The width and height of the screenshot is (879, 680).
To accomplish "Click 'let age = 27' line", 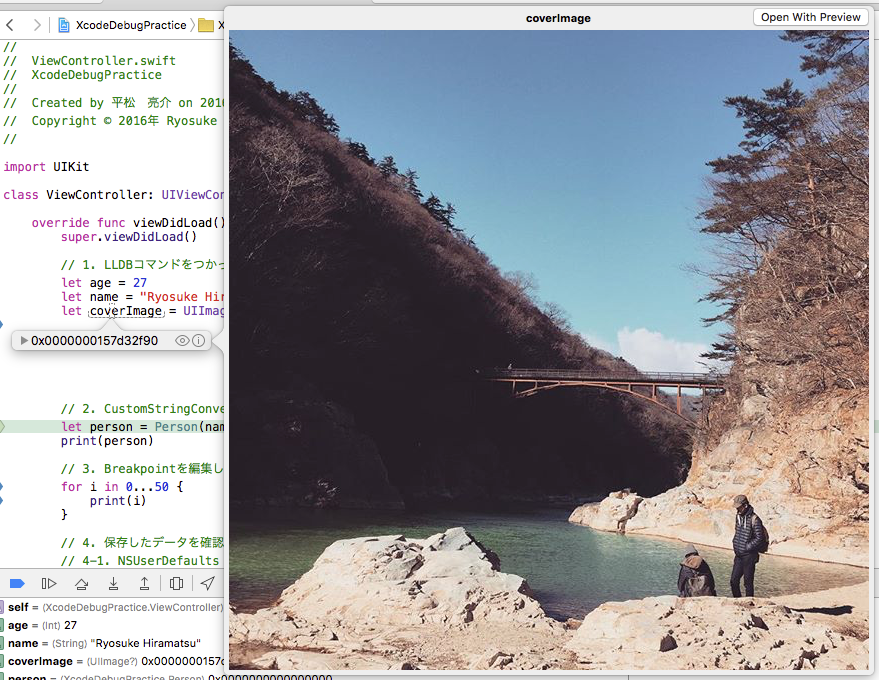I will pos(104,283).
